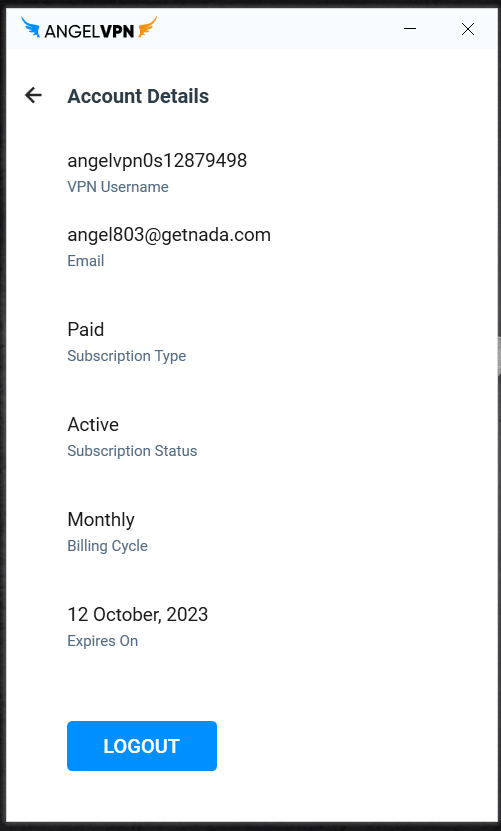Click the AngelVPN logo

coord(89,28)
